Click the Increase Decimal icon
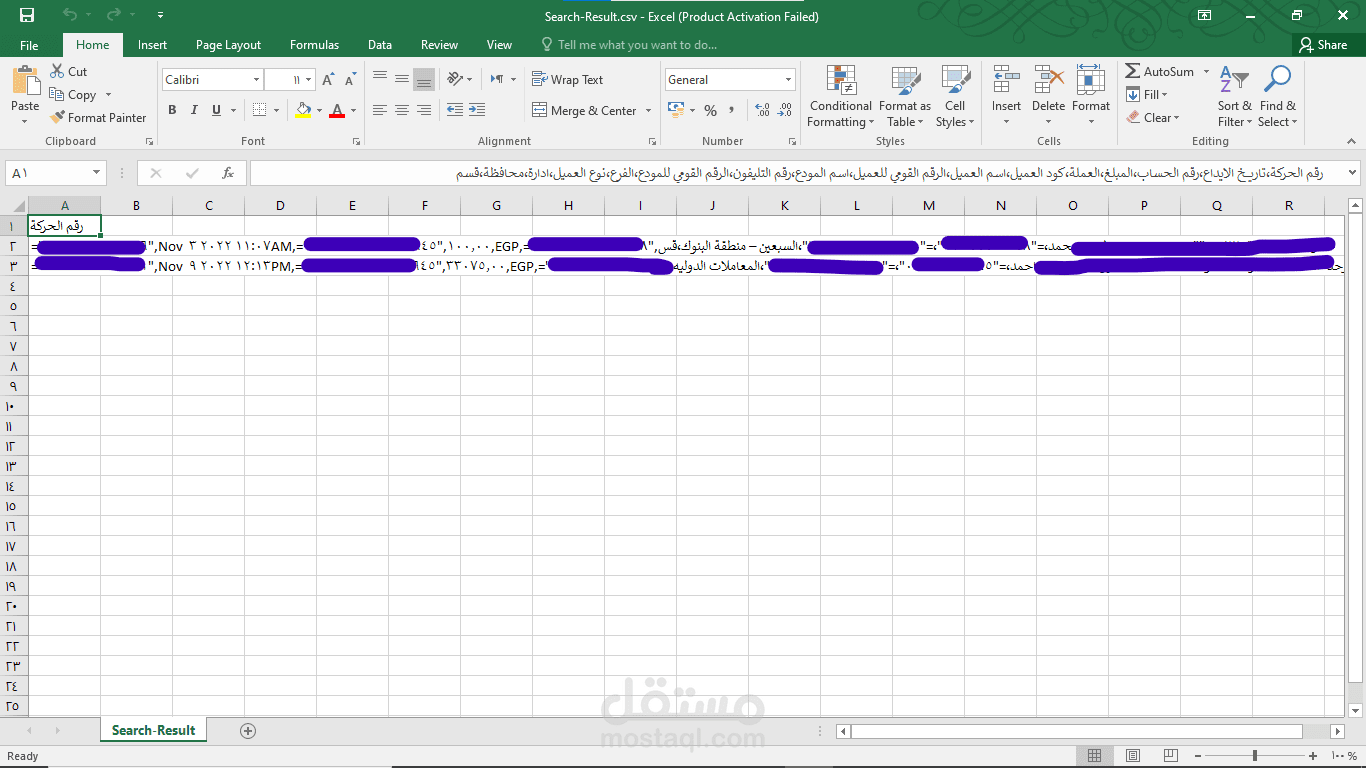The height and width of the screenshot is (768, 1366). [763, 110]
